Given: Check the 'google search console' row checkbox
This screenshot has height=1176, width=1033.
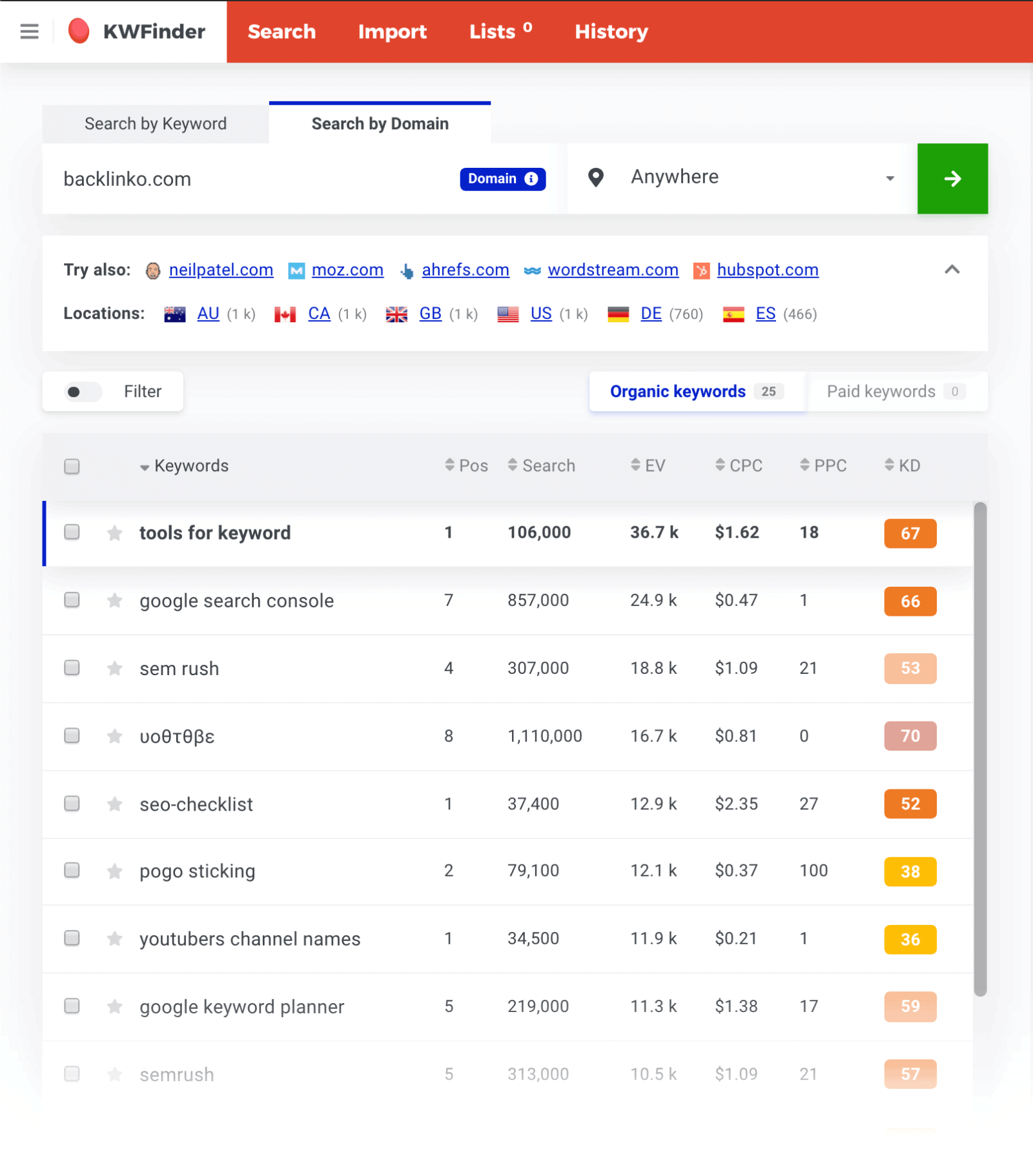Looking at the screenshot, I should pyautogui.click(x=72, y=600).
